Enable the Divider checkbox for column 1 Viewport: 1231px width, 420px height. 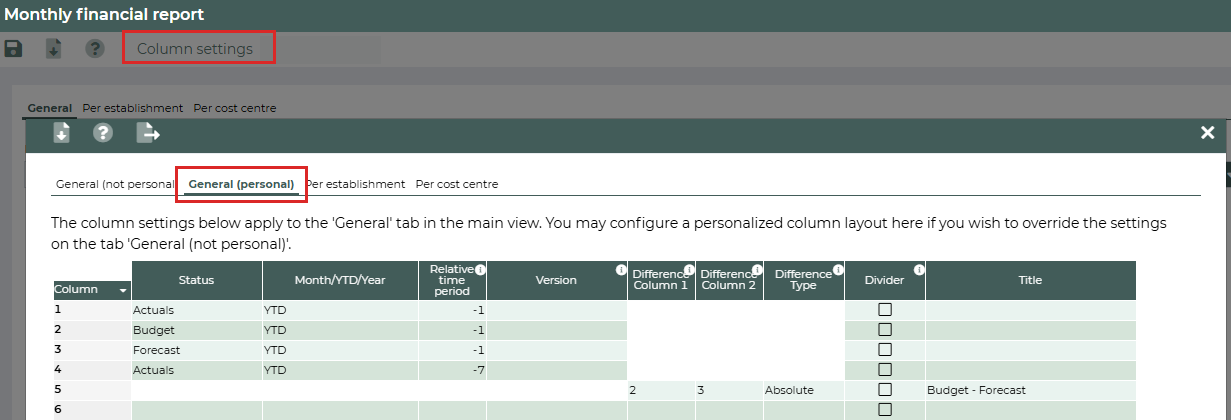884,310
